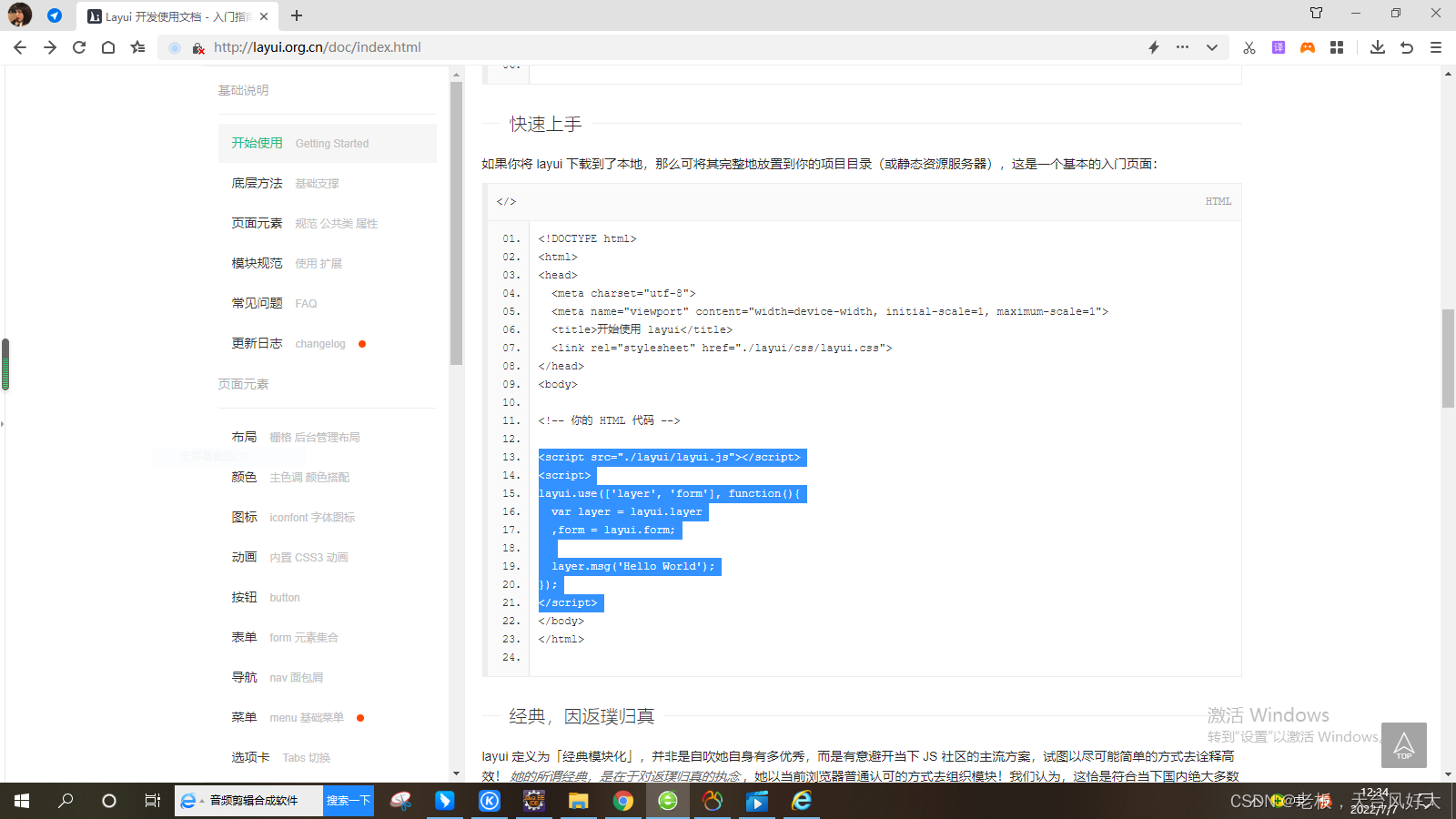This screenshot has width=1456, height=819.
Task: Click the restore/undo icon in the toolbar
Action: [x=1407, y=46]
